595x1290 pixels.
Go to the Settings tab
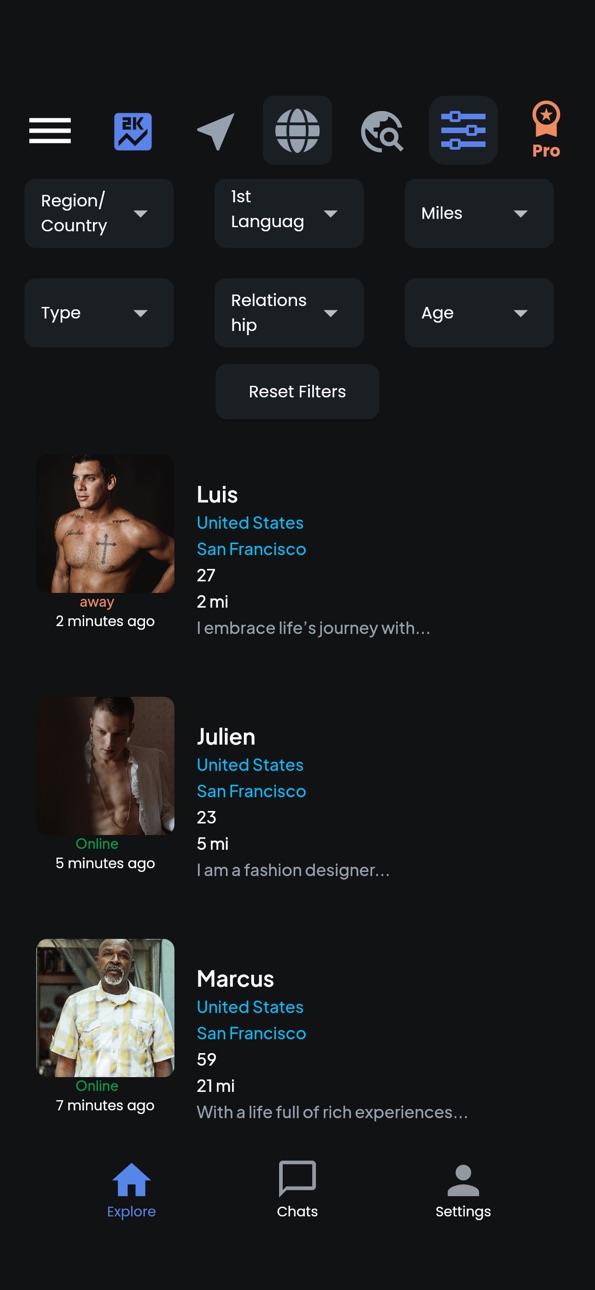[463, 1190]
